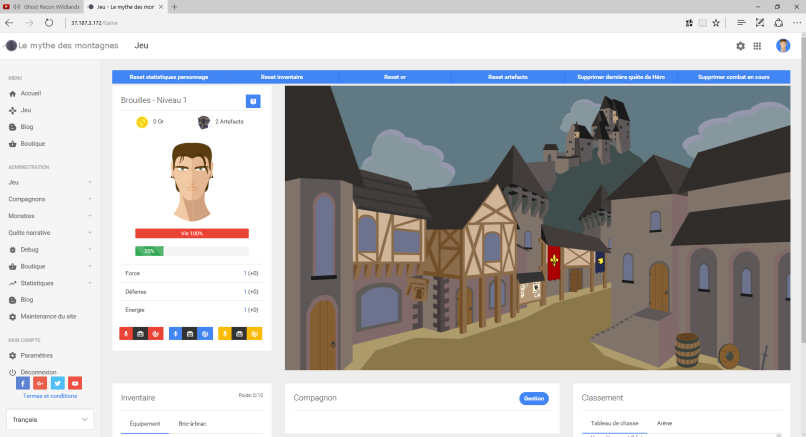Click the red round icon right of chest
Screen dimensions: 806x437
click(x=156, y=334)
